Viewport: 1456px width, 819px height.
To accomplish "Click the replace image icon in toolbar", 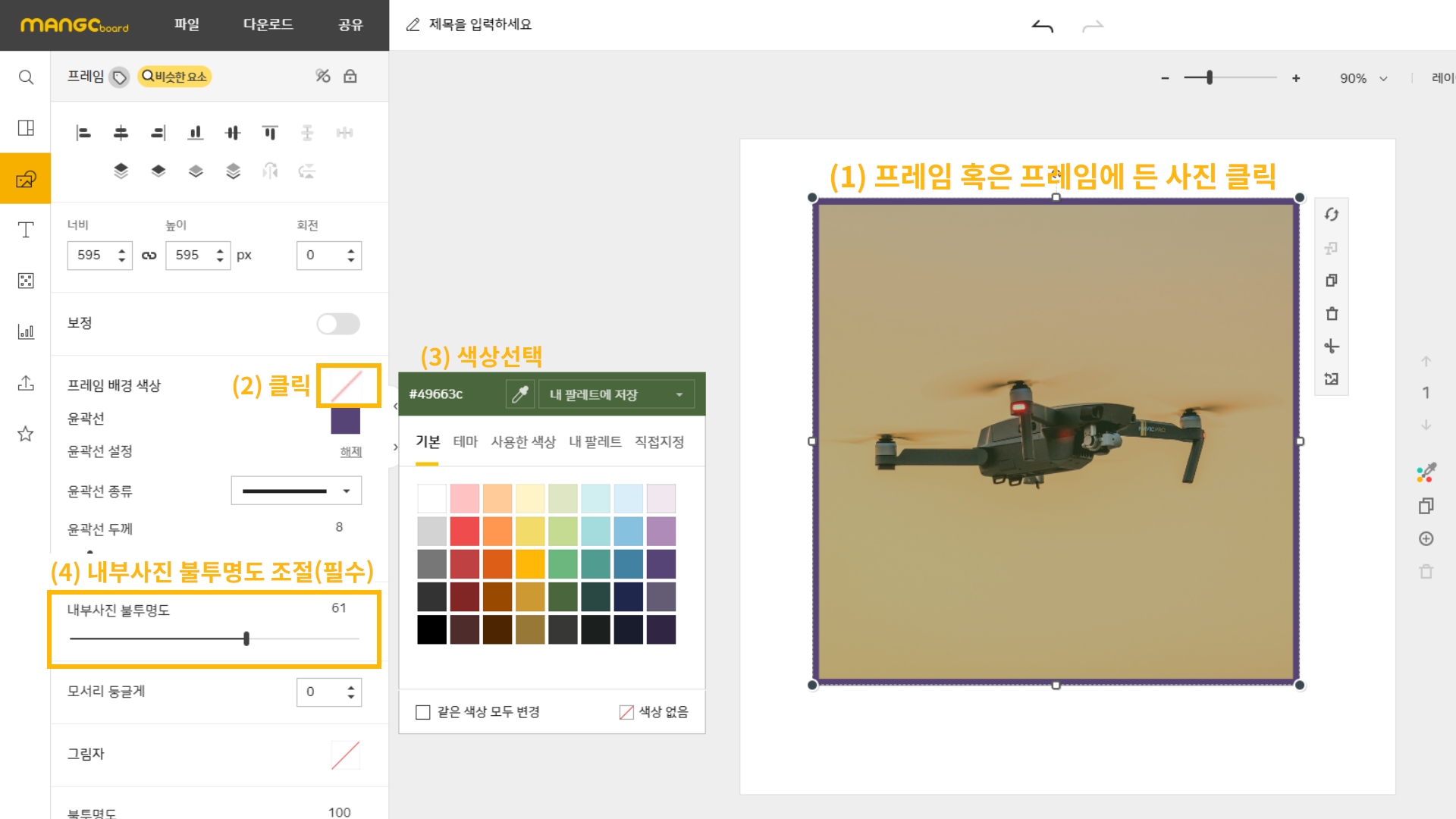I will pyautogui.click(x=1332, y=378).
